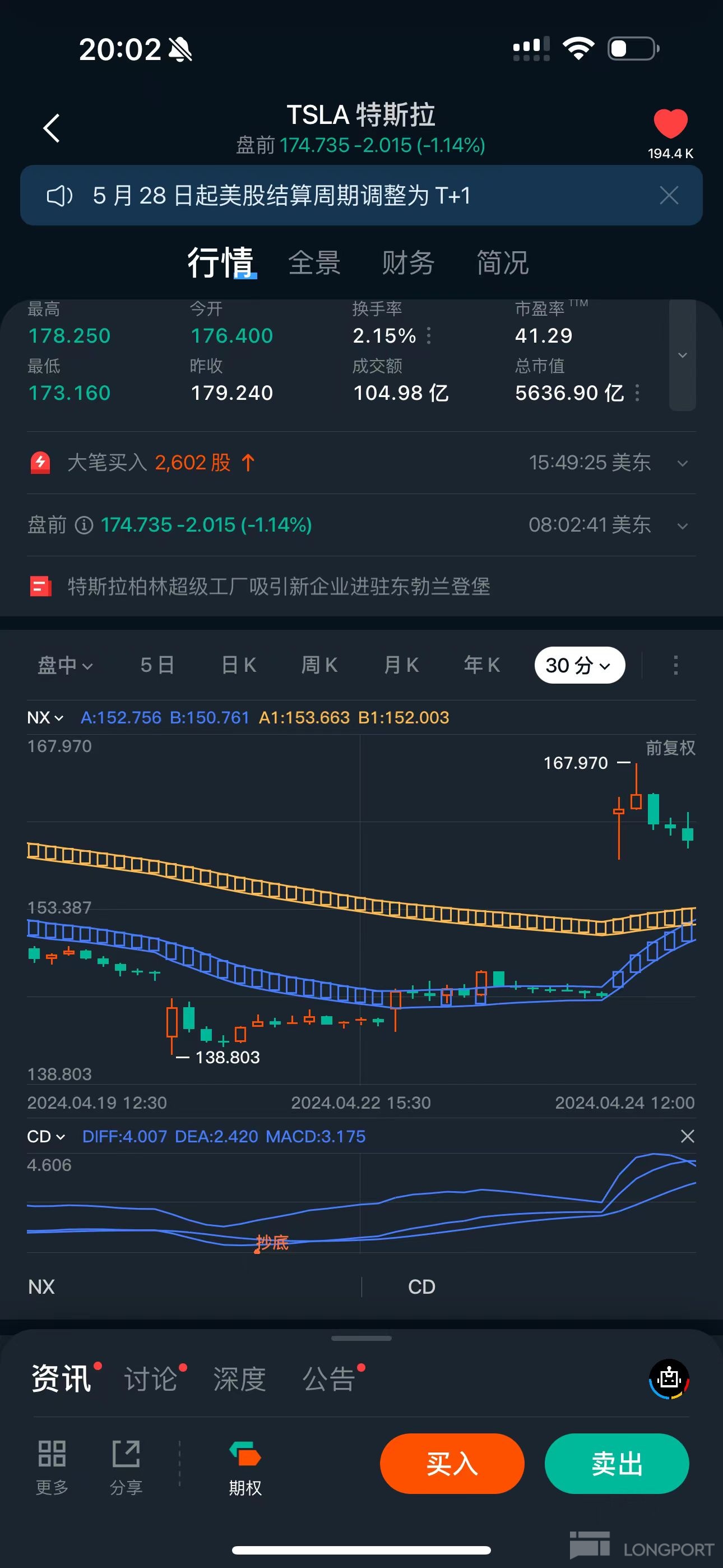723x1568 pixels.
Task: Expand the 盘前 pre-market quote row
Action: click(x=682, y=526)
